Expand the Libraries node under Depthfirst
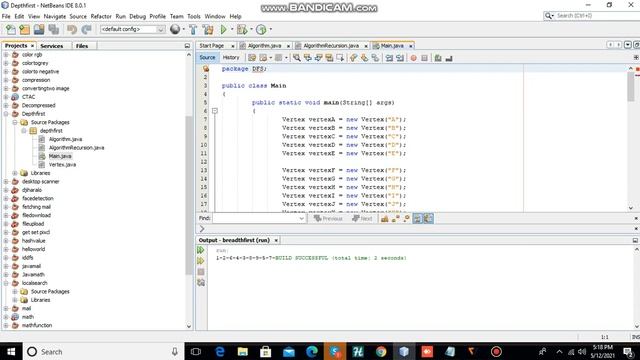This screenshot has height=360, width=640. [x=15, y=173]
